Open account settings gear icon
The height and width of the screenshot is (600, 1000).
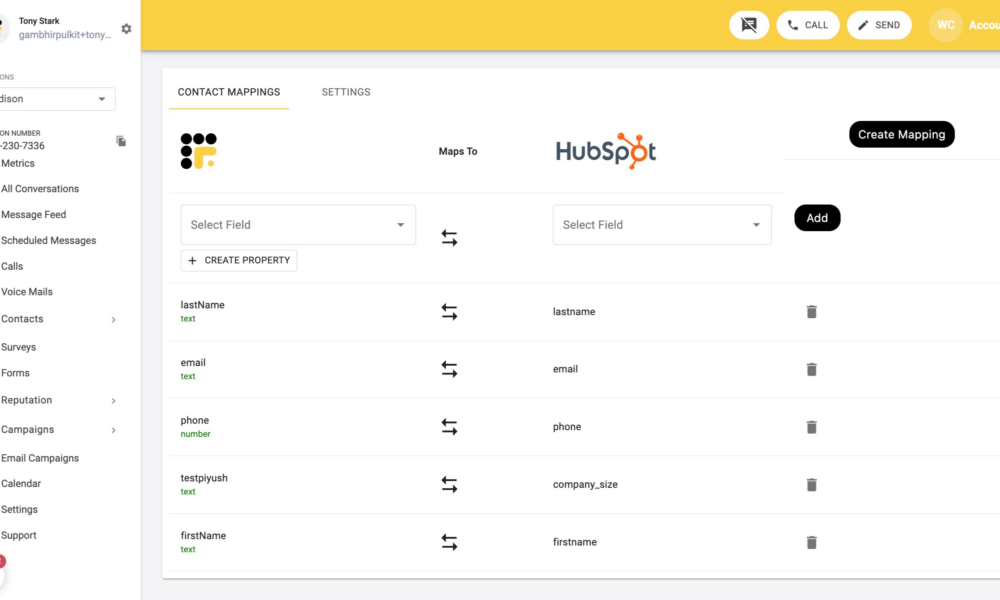(x=126, y=29)
